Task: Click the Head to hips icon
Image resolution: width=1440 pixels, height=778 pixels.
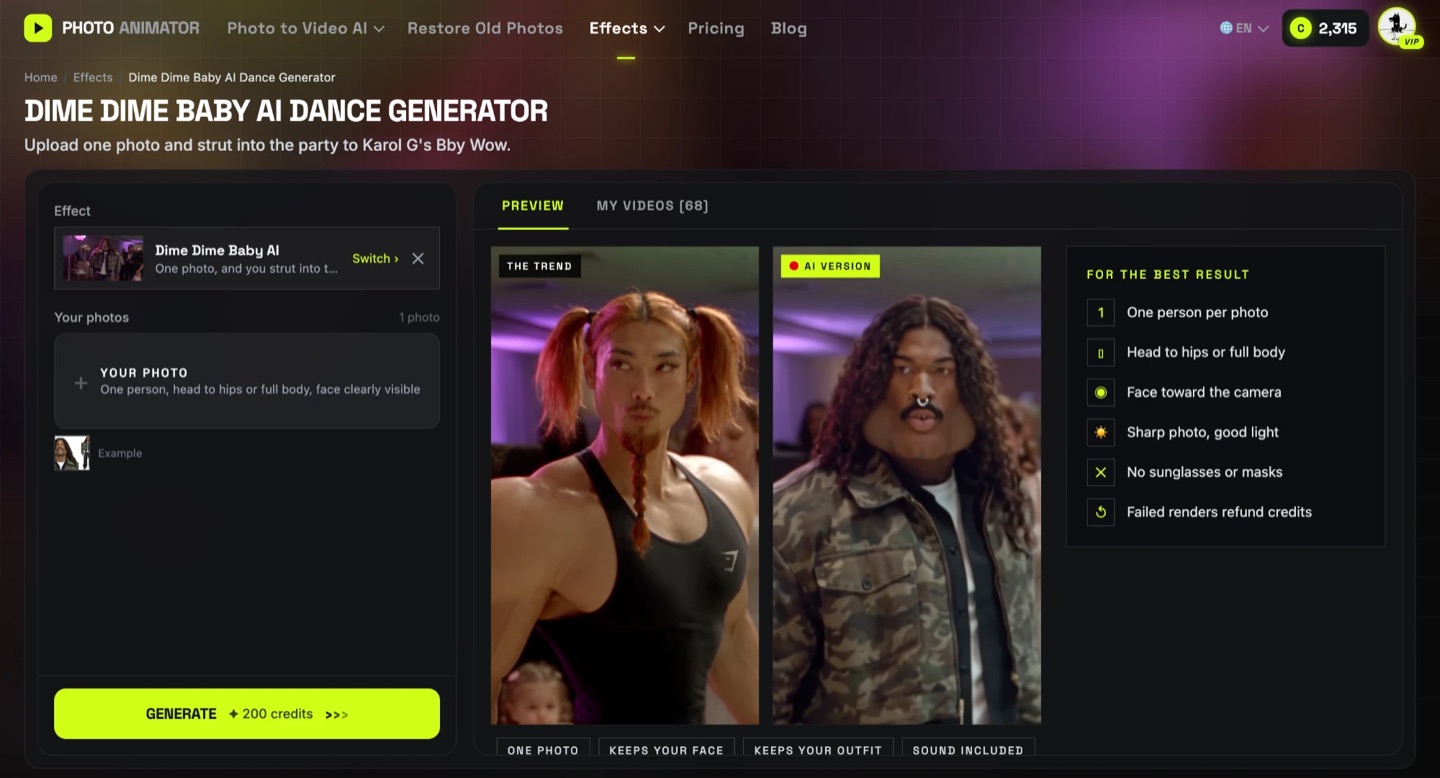Action: coord(1100,352)
